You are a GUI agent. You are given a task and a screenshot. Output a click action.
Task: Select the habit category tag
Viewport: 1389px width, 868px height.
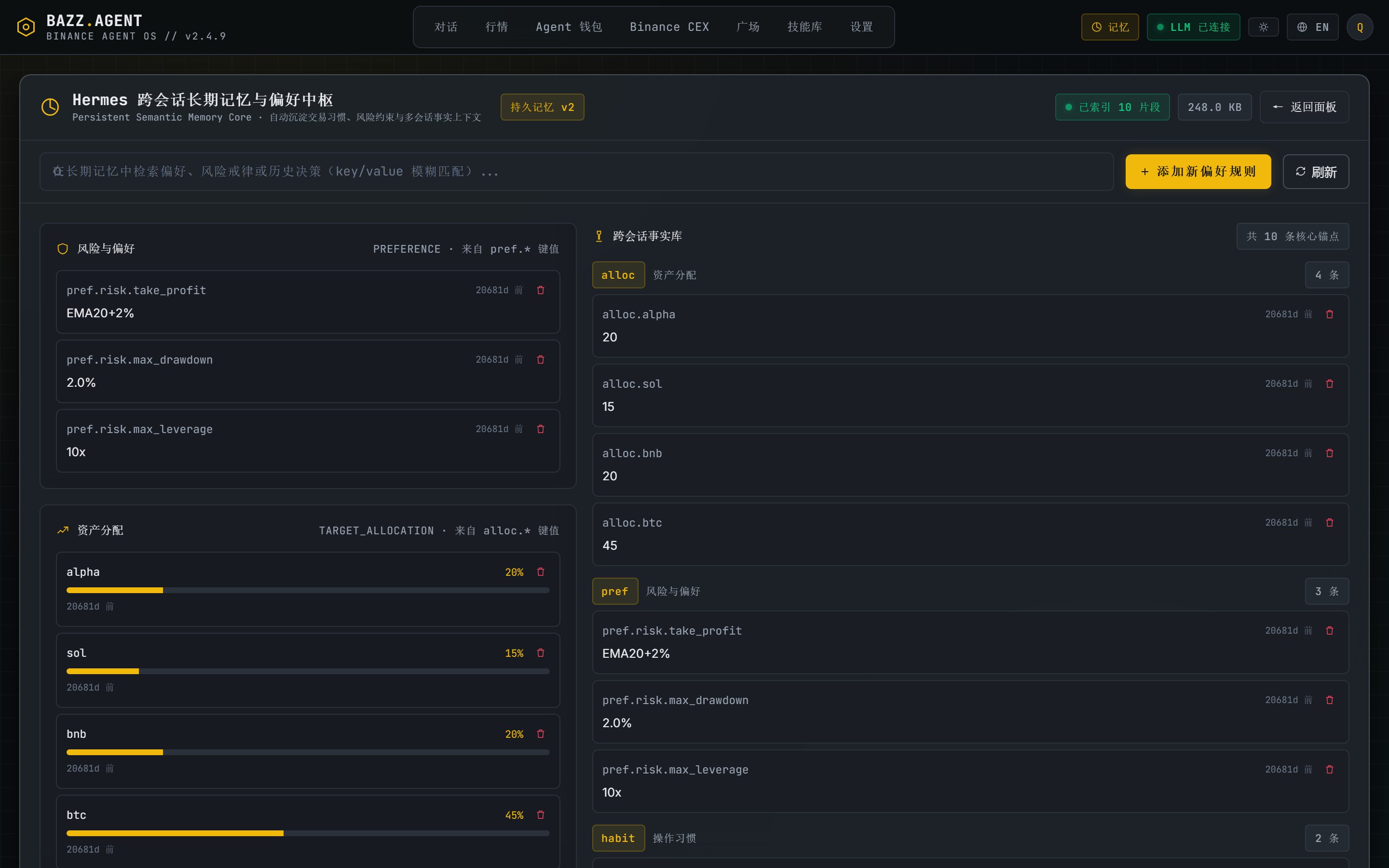(618, 838)
